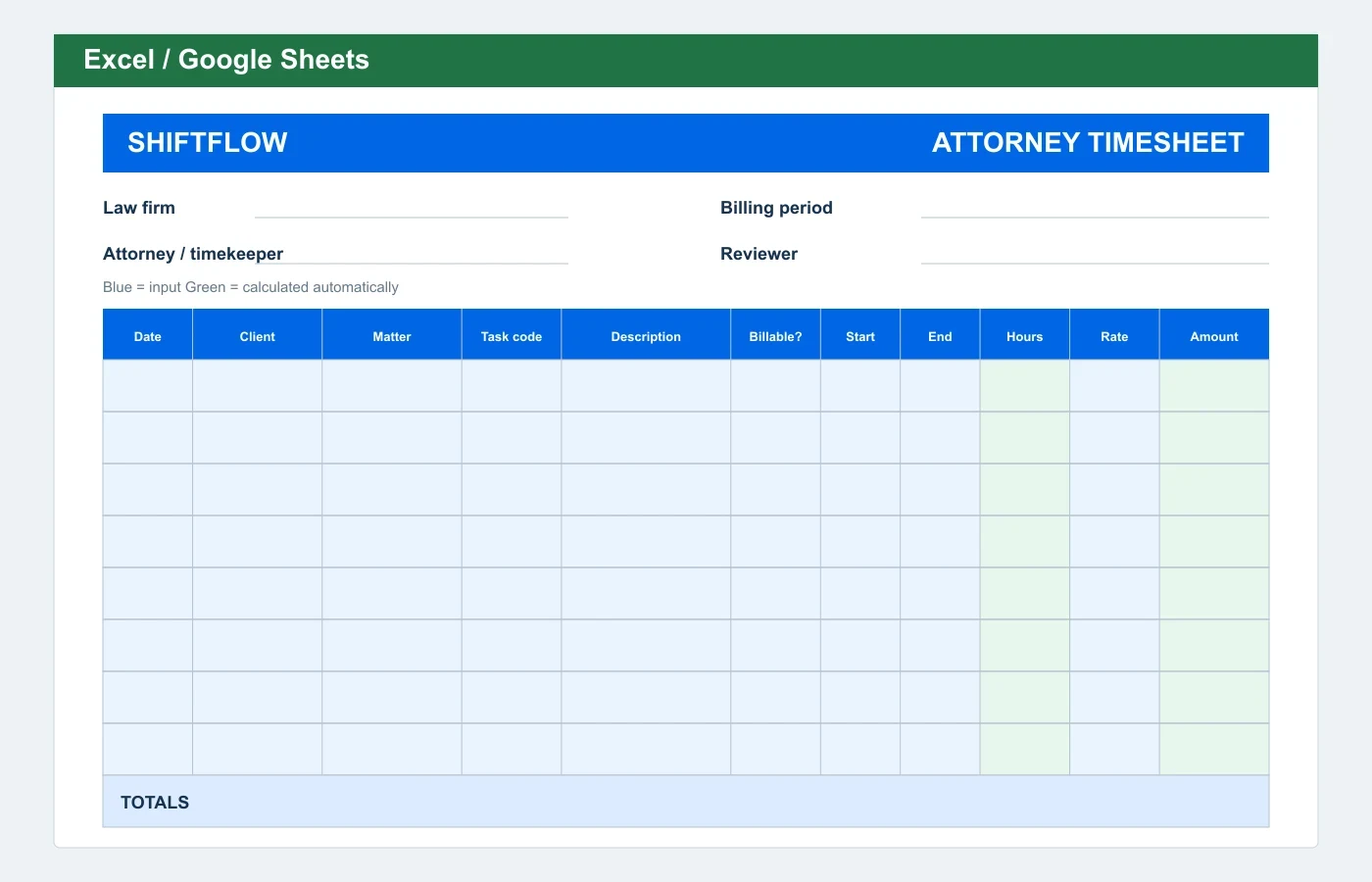Click the Matter column header
This screenshot has width=1372, height=882.
pos(392,335)
